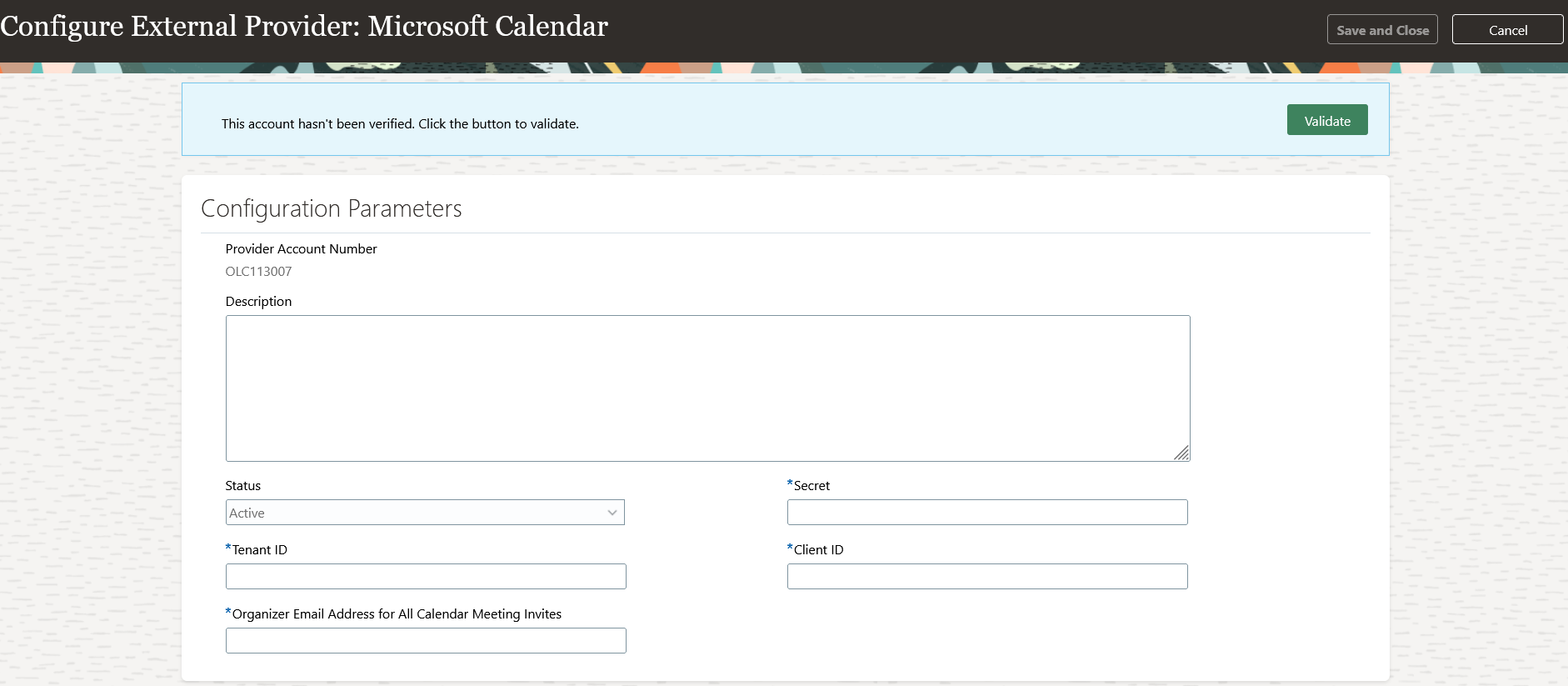Validate the unverified account

coord(1326,120)
